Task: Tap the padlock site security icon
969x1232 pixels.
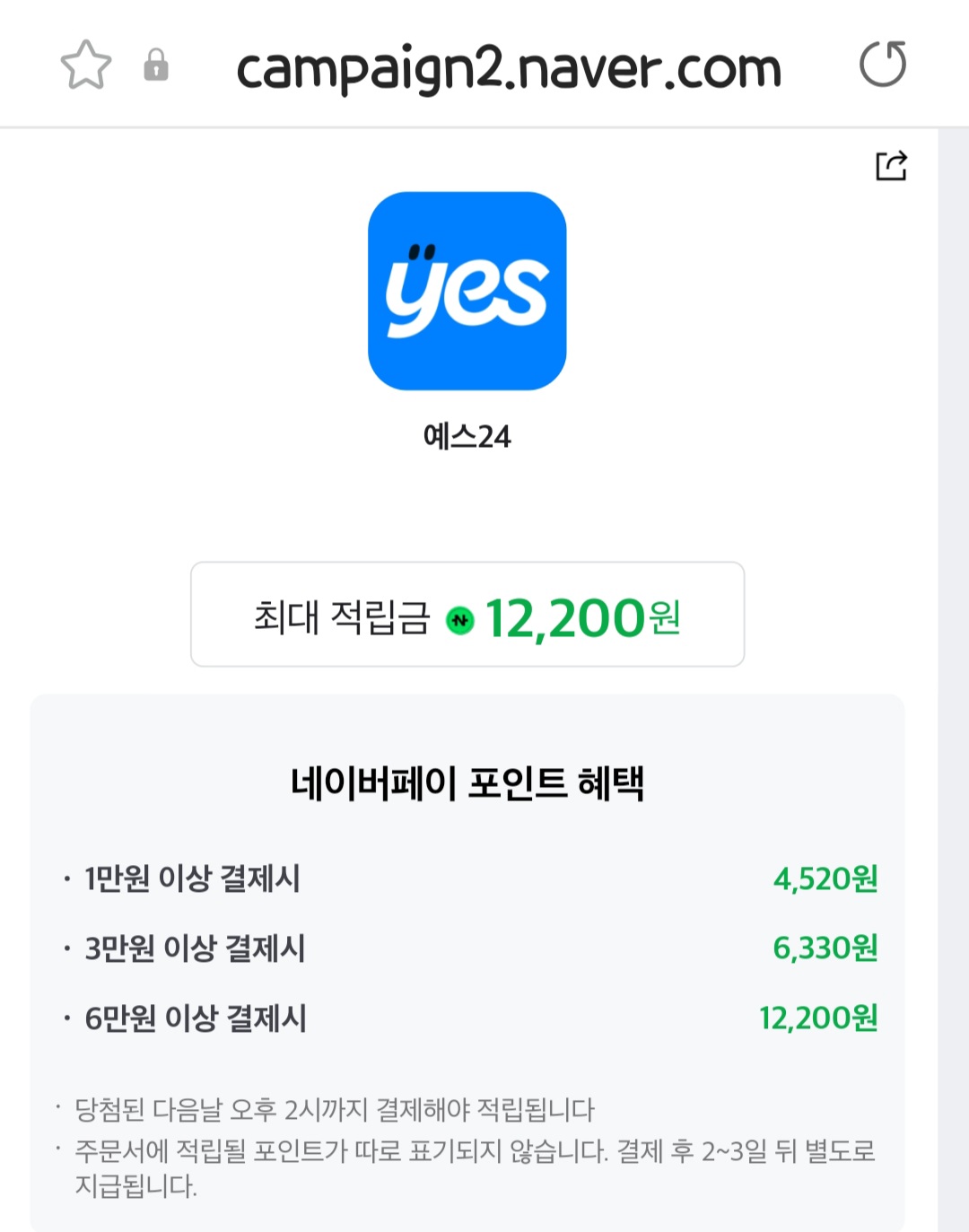Action: tap(156, 66)
